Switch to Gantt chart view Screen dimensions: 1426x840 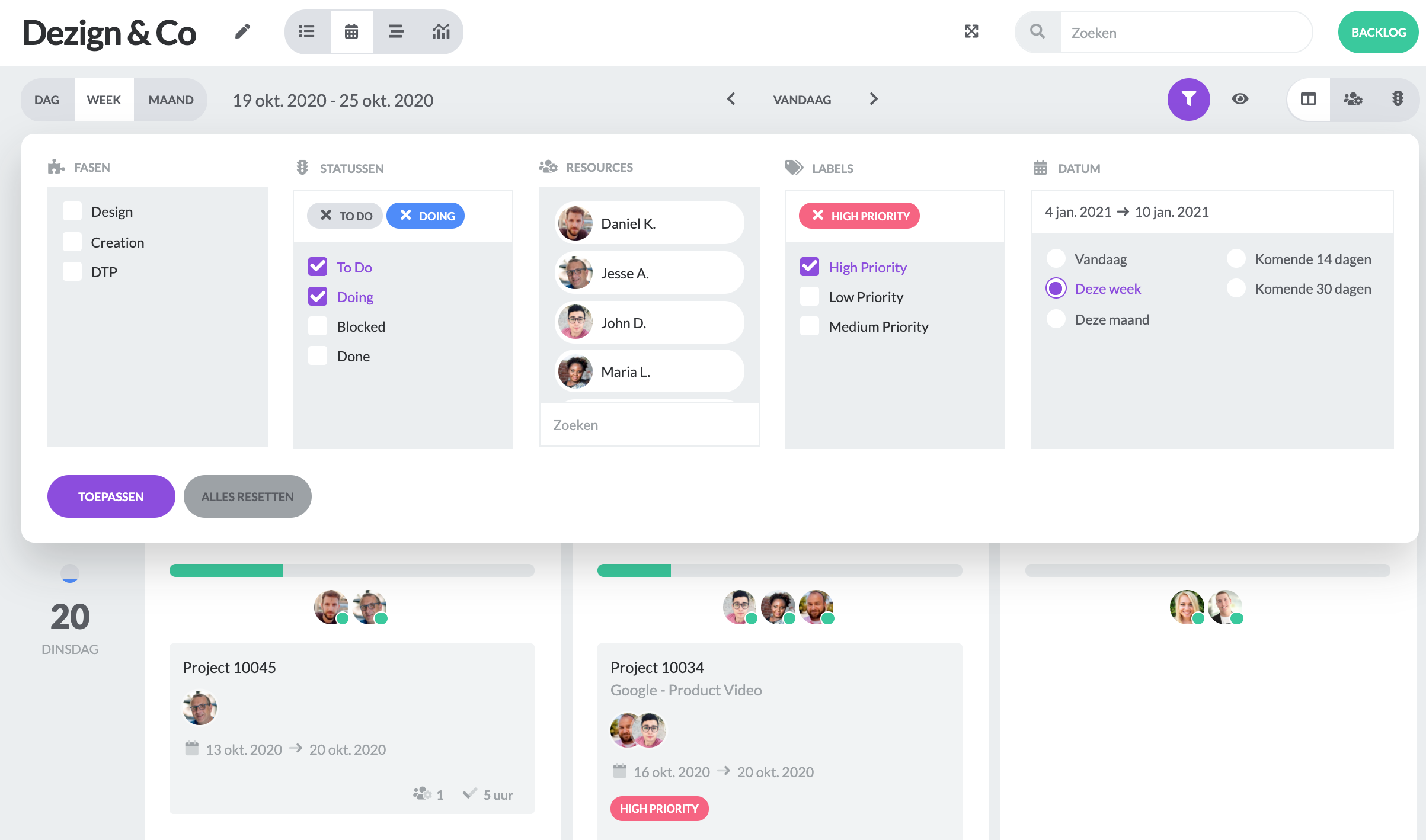click(x=396, y=31)
